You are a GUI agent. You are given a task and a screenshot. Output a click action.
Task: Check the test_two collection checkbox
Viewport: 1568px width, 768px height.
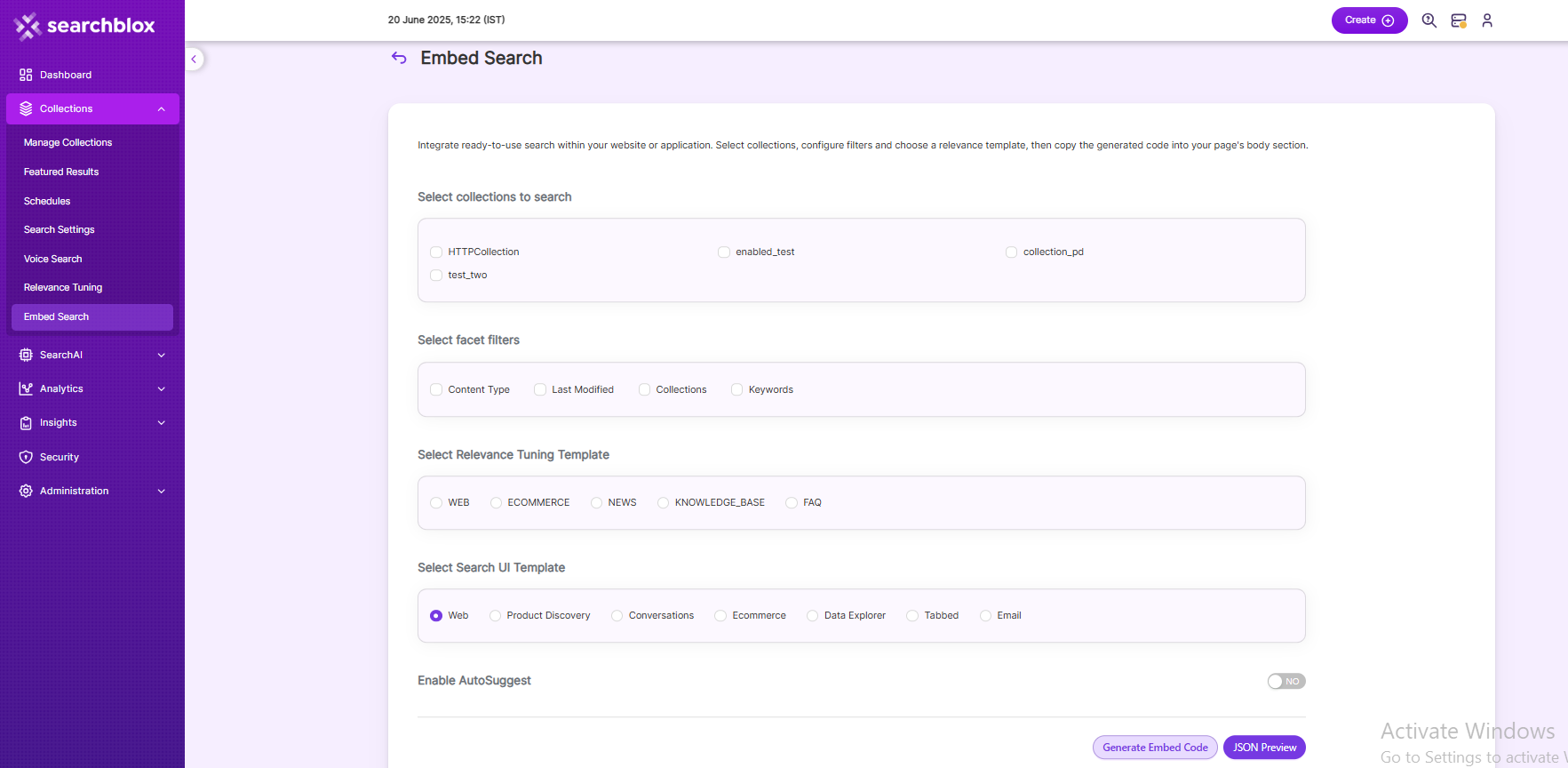pyautogui.click(x=436, y=276)
